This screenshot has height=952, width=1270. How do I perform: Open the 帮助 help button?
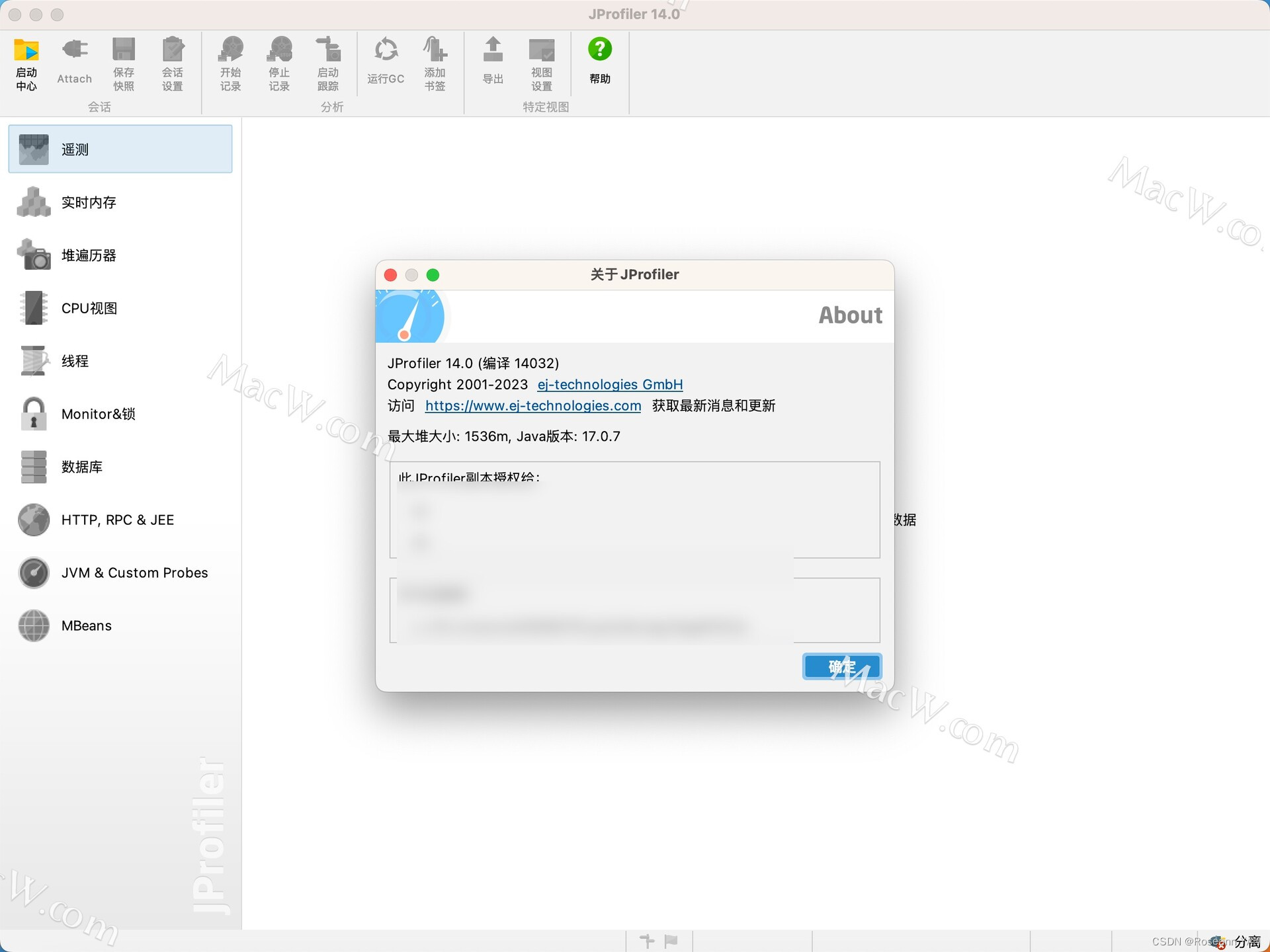click(600, 62)
